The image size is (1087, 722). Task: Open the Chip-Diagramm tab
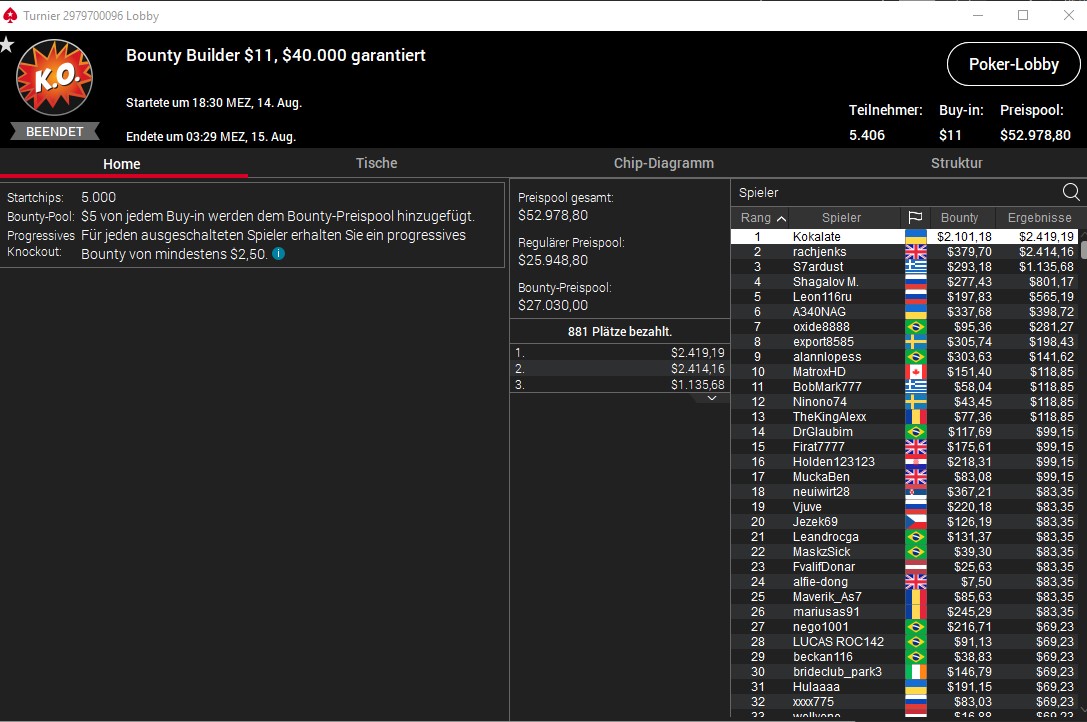663,163
